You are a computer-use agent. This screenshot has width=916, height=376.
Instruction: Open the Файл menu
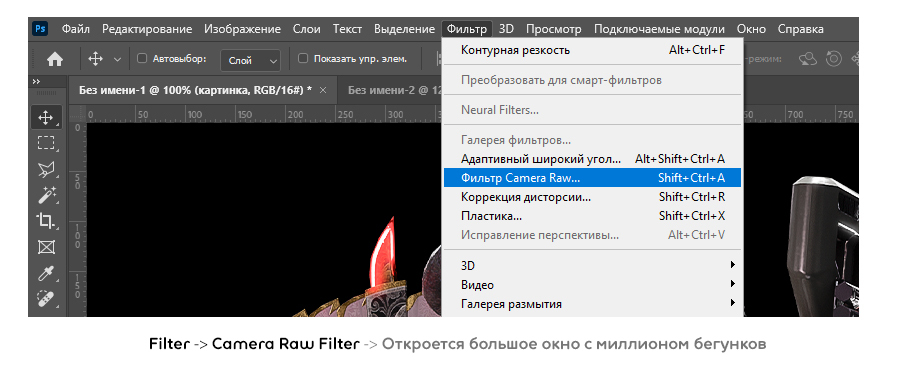point(75,29)
